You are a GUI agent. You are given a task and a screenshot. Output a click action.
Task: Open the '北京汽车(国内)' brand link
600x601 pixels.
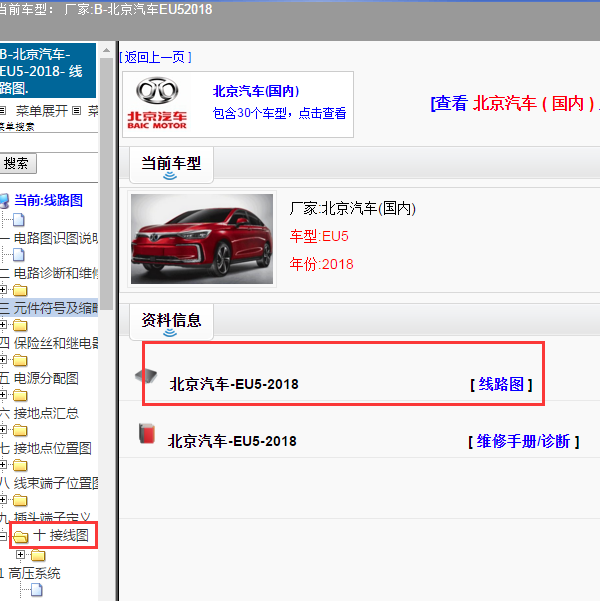coord(256,91)
